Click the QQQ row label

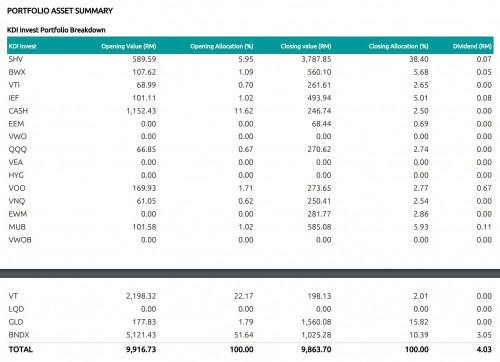click(18, 149)
